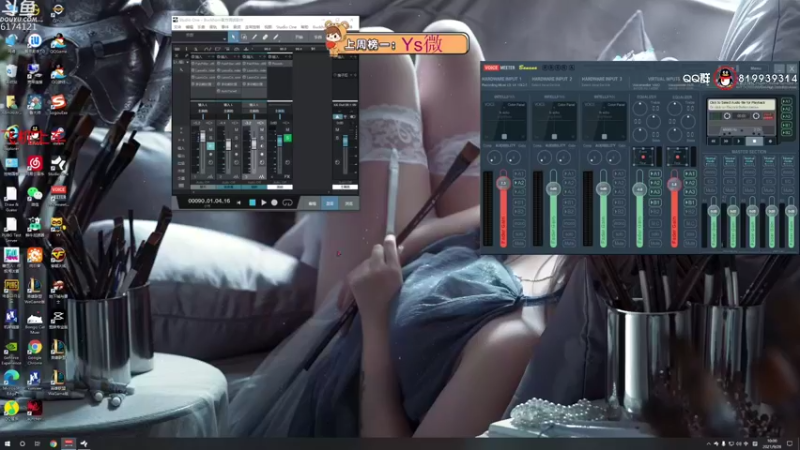
Task: Click first Normal mode button in Master Section
Action: (x=710, y=161)
